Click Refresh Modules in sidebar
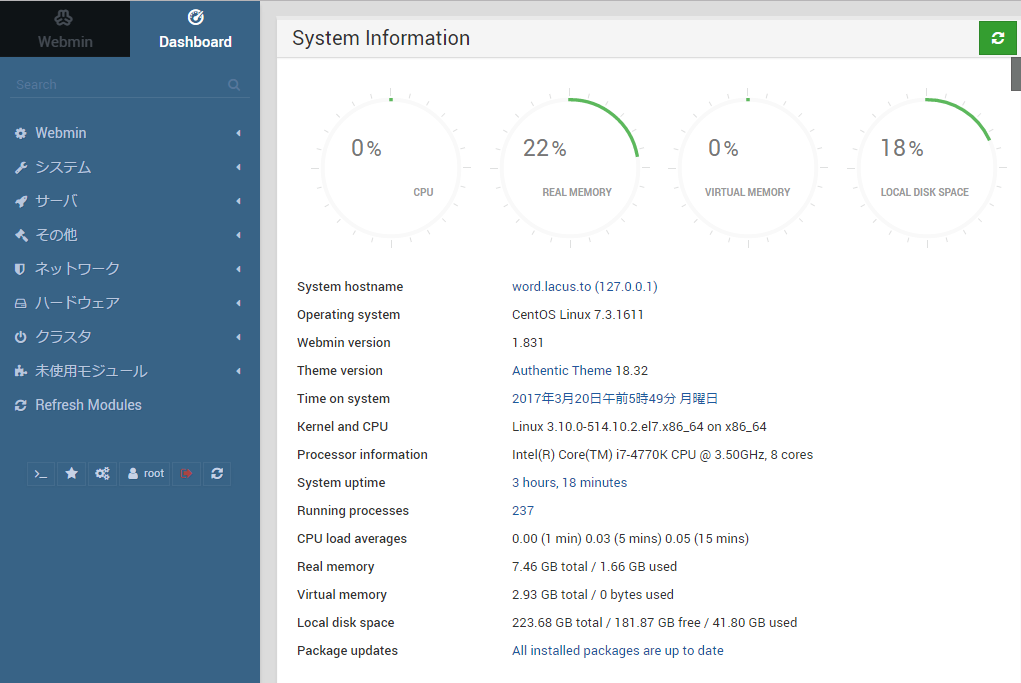This screenshot has width=1021, height=683. coord(88,405)
